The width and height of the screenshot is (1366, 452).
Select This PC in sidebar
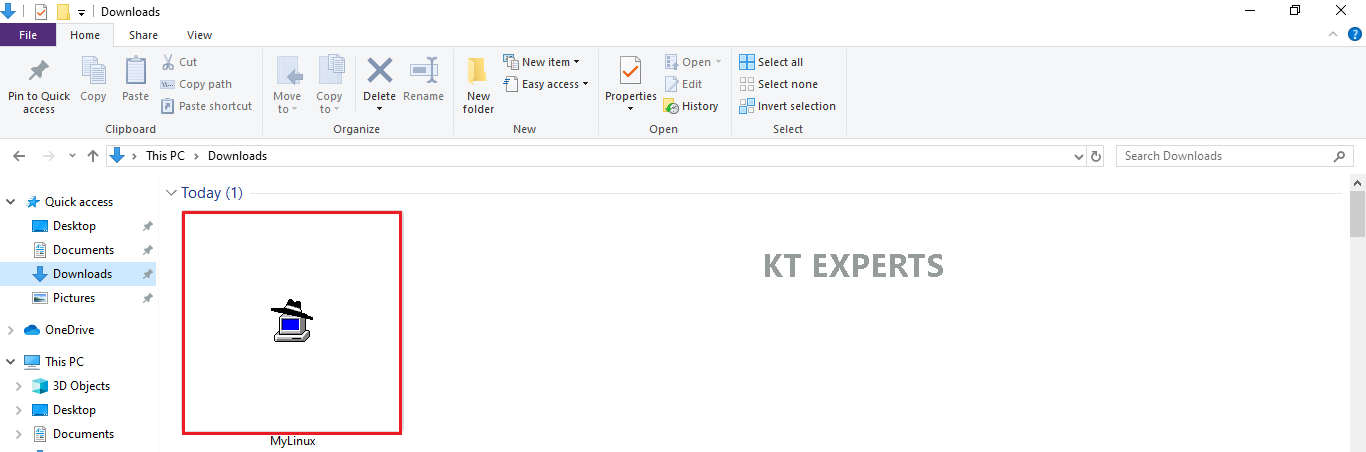tap(64, 362)
